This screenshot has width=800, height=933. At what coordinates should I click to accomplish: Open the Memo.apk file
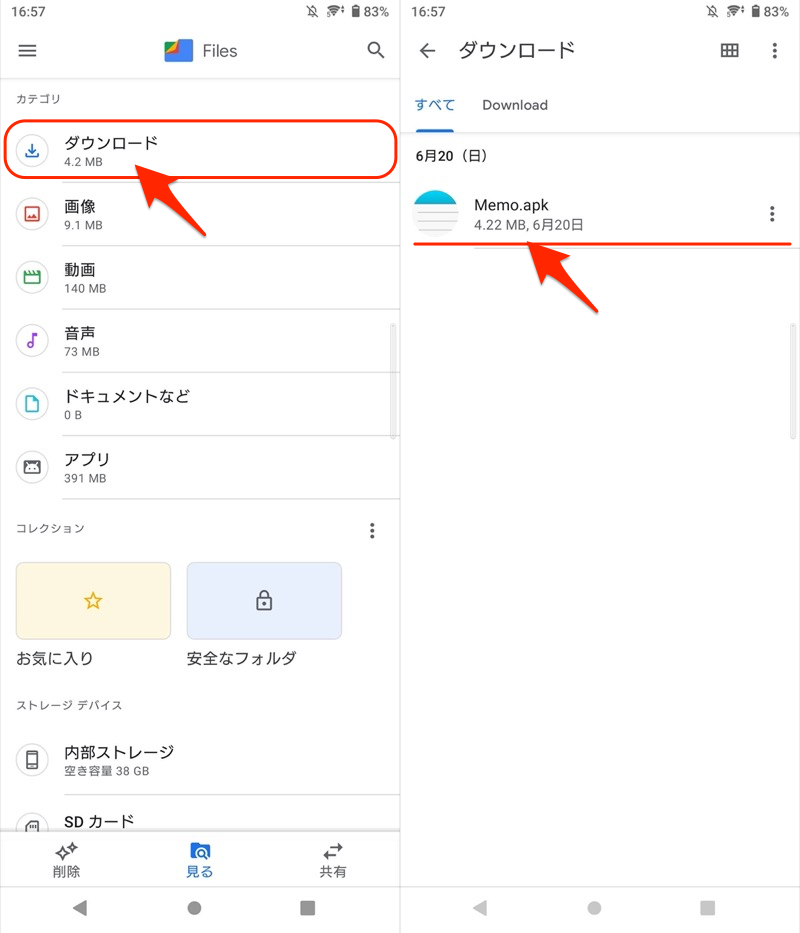580,214
